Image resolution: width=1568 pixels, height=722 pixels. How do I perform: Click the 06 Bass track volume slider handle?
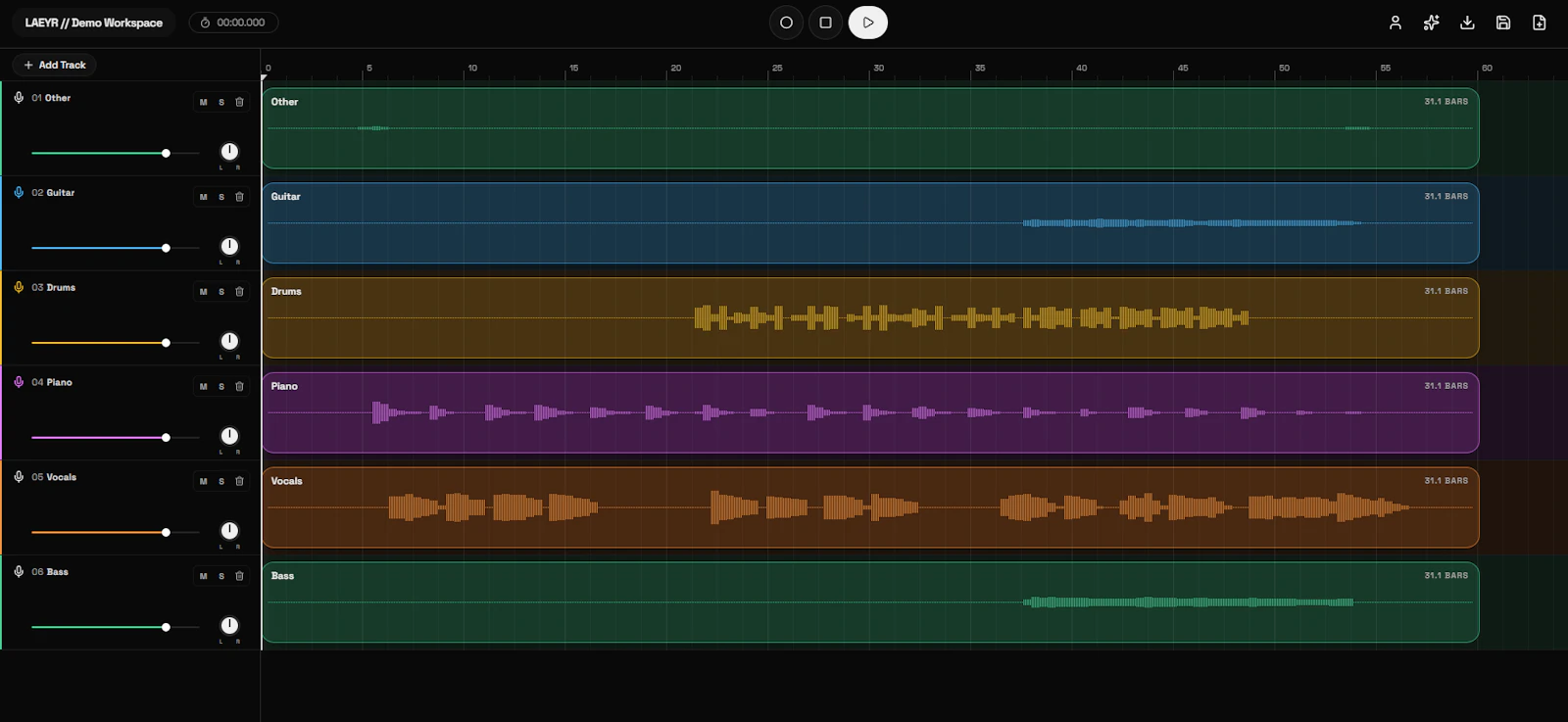coord(166,627)
